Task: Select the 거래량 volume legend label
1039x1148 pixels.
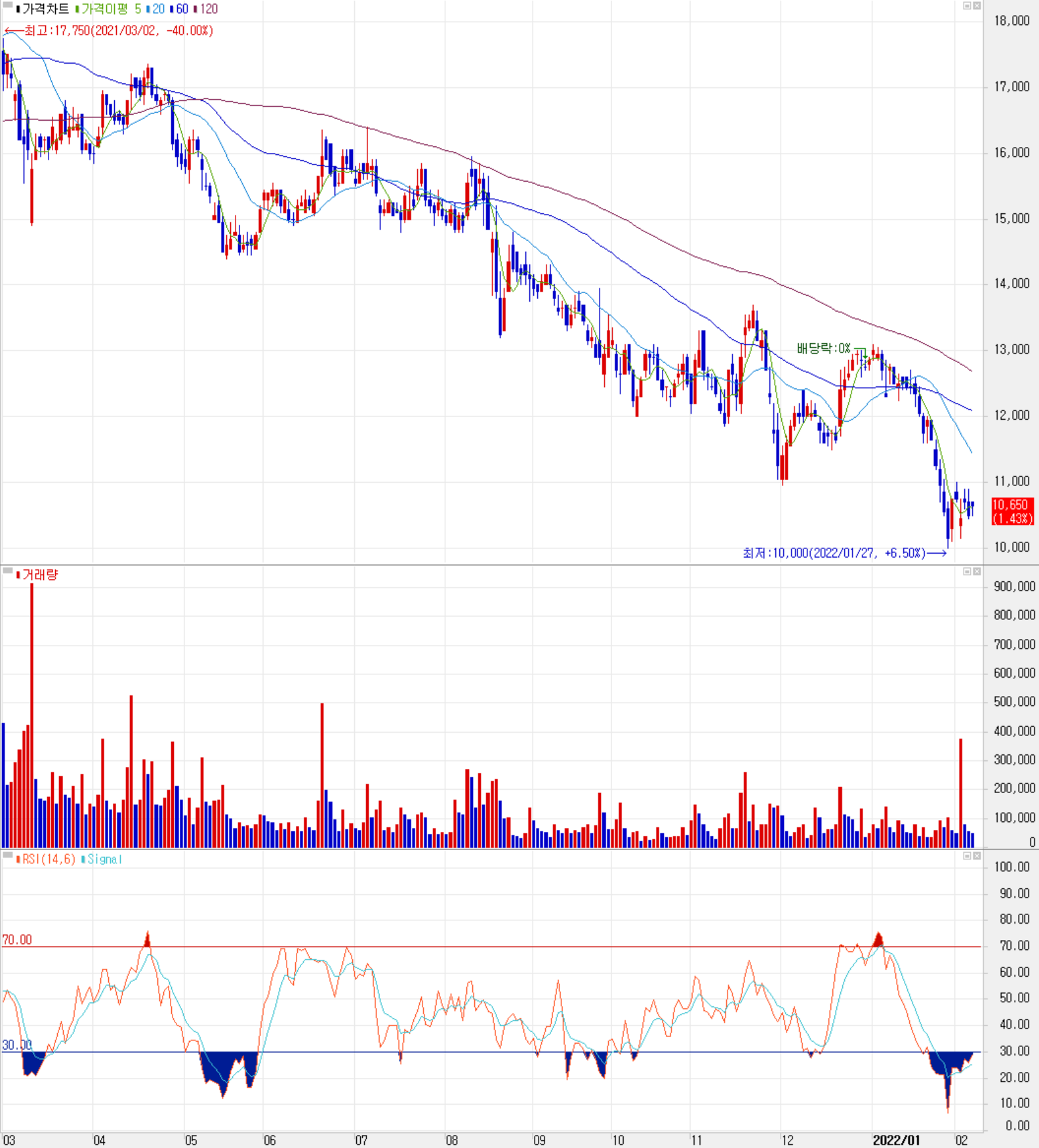Action: 37,575
